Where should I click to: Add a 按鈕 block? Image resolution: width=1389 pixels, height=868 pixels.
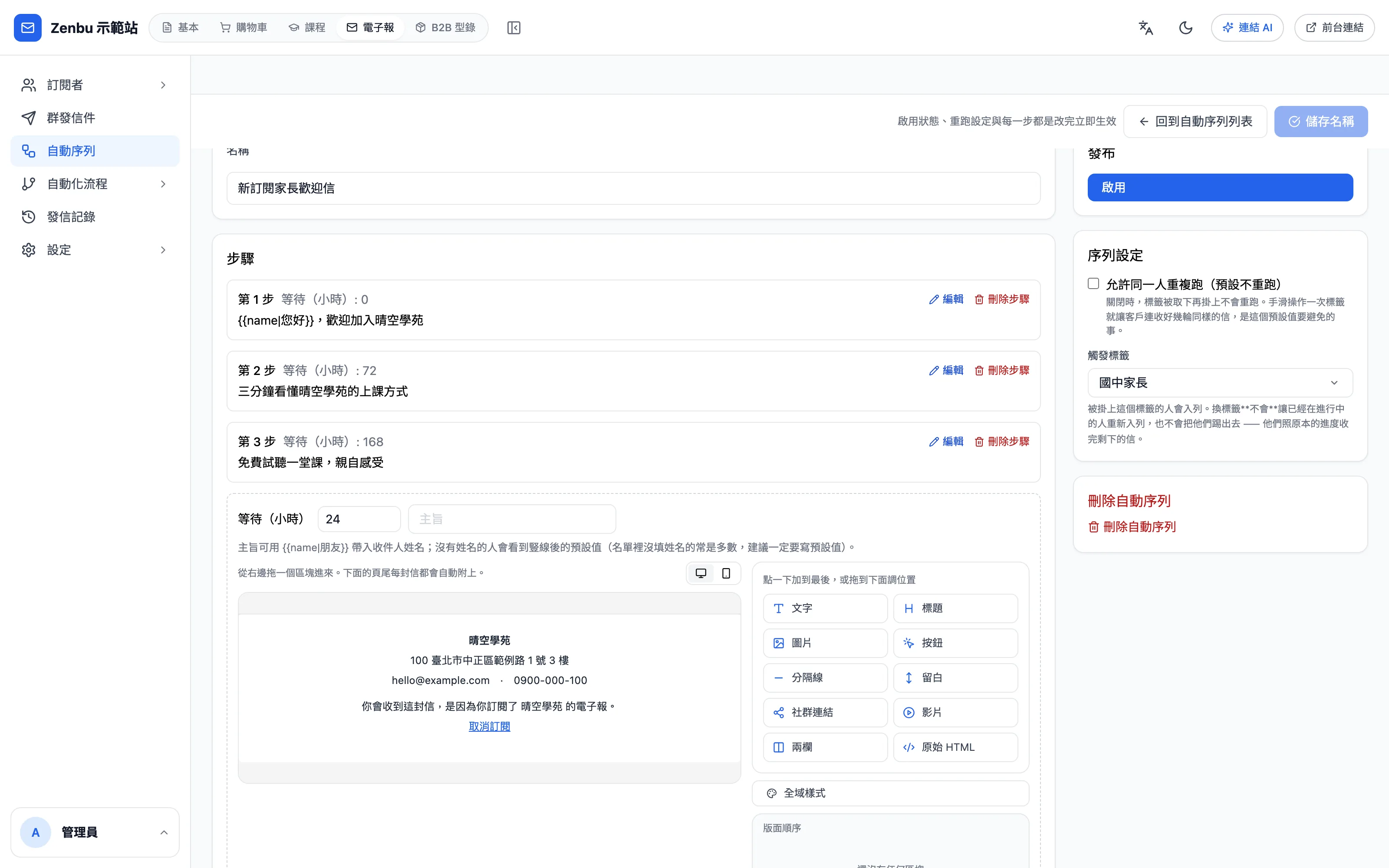coord(956,643)
